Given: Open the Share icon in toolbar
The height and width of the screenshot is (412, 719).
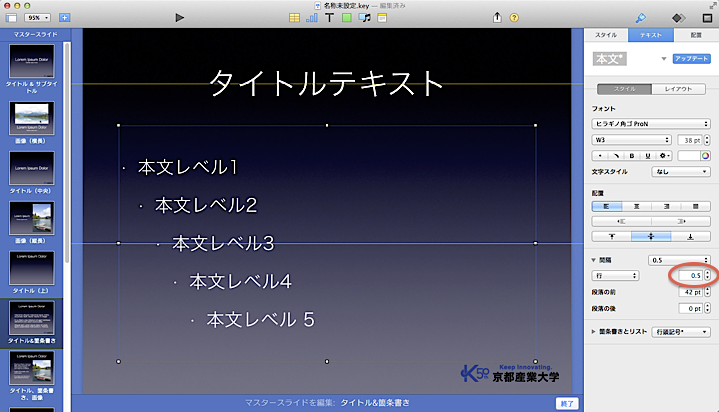Looking at the screenshot, I should (497, 17).
